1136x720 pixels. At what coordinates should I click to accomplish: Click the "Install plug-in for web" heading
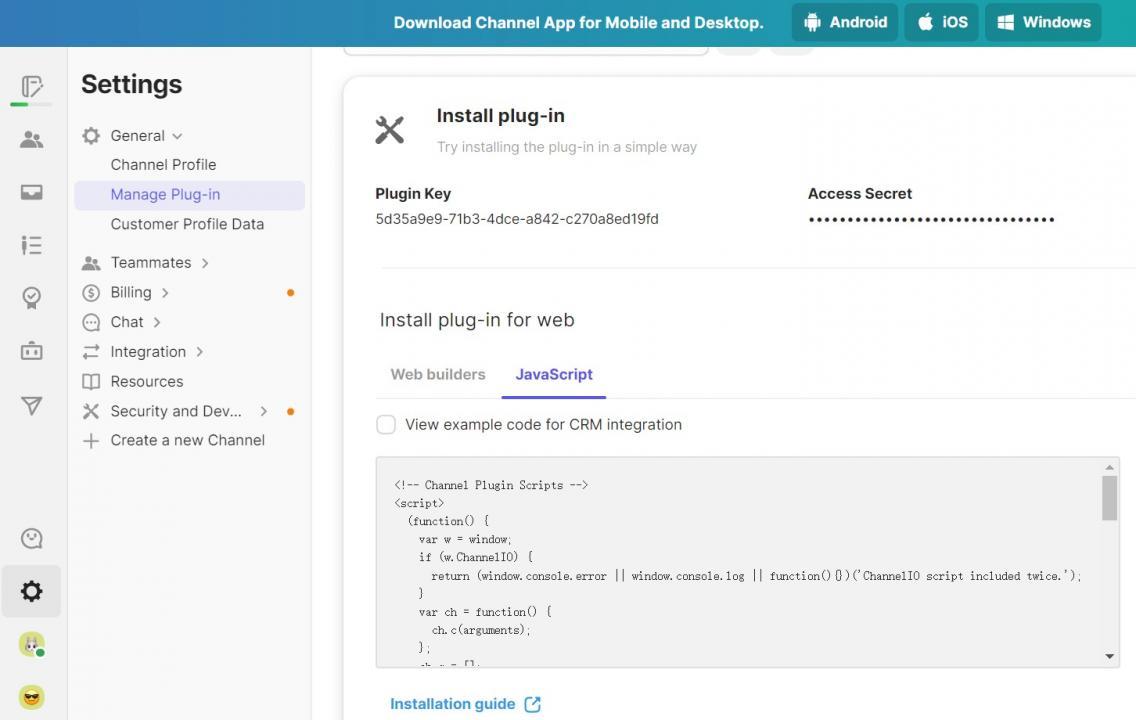pyautogui.click(x=477, y=320)
